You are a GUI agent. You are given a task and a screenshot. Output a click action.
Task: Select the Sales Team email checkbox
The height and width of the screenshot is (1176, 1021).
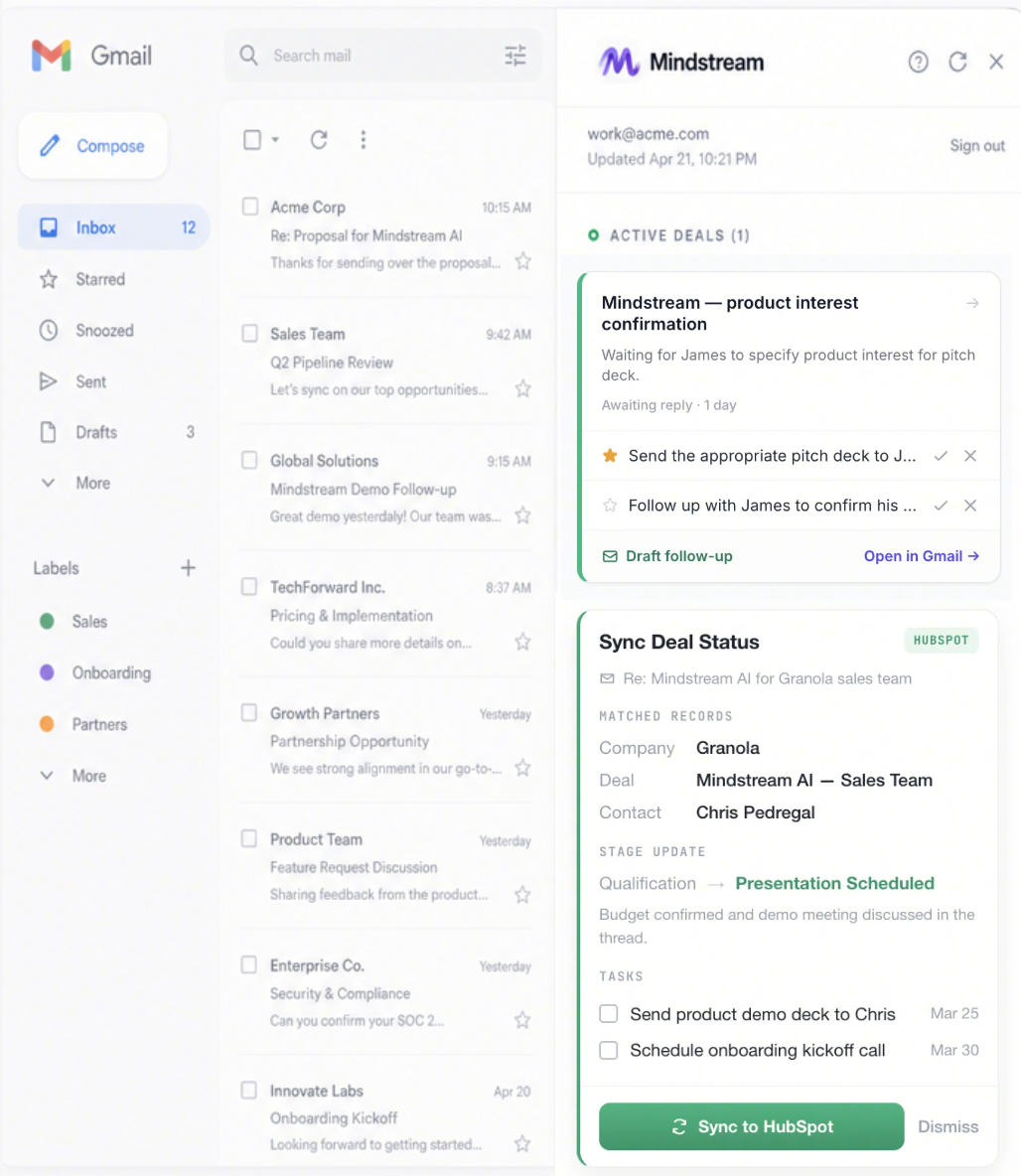pyautogui.click(x=250, y=333)
